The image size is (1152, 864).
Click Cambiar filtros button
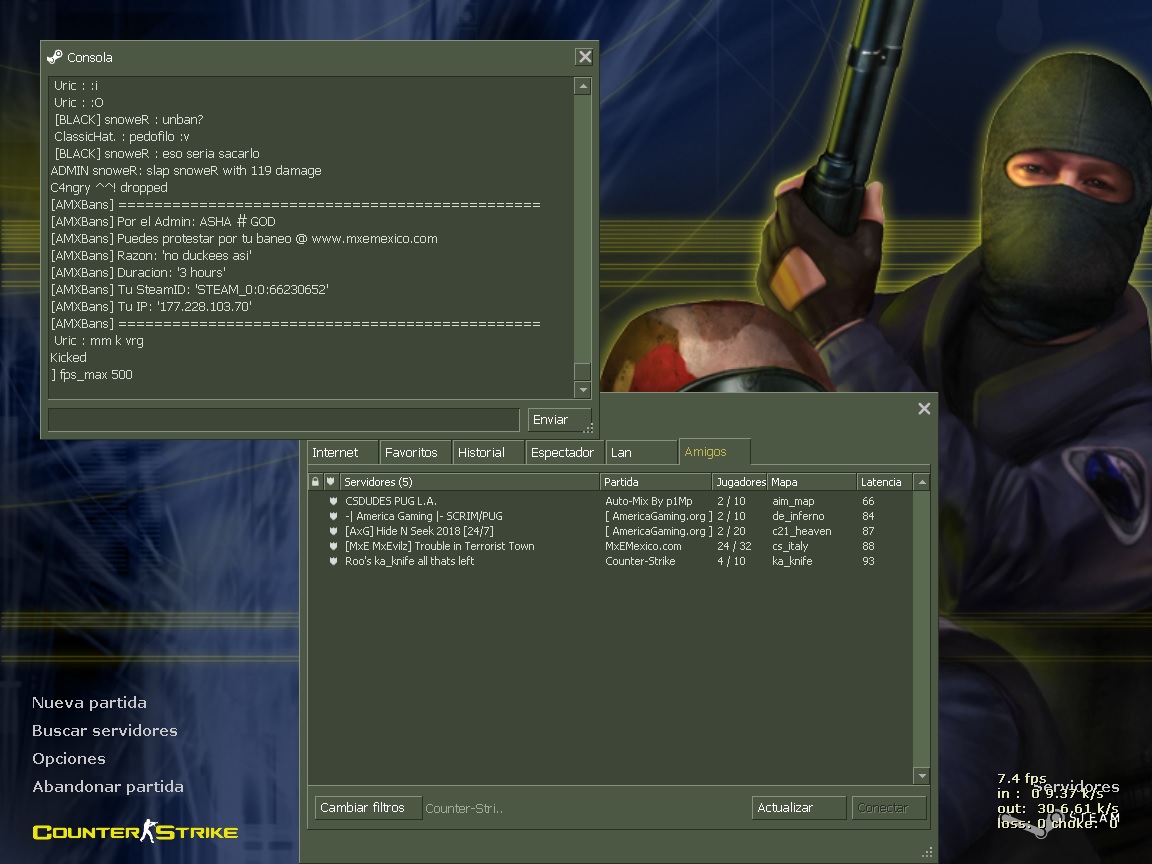pyautogui.click(x=368, y=807)
